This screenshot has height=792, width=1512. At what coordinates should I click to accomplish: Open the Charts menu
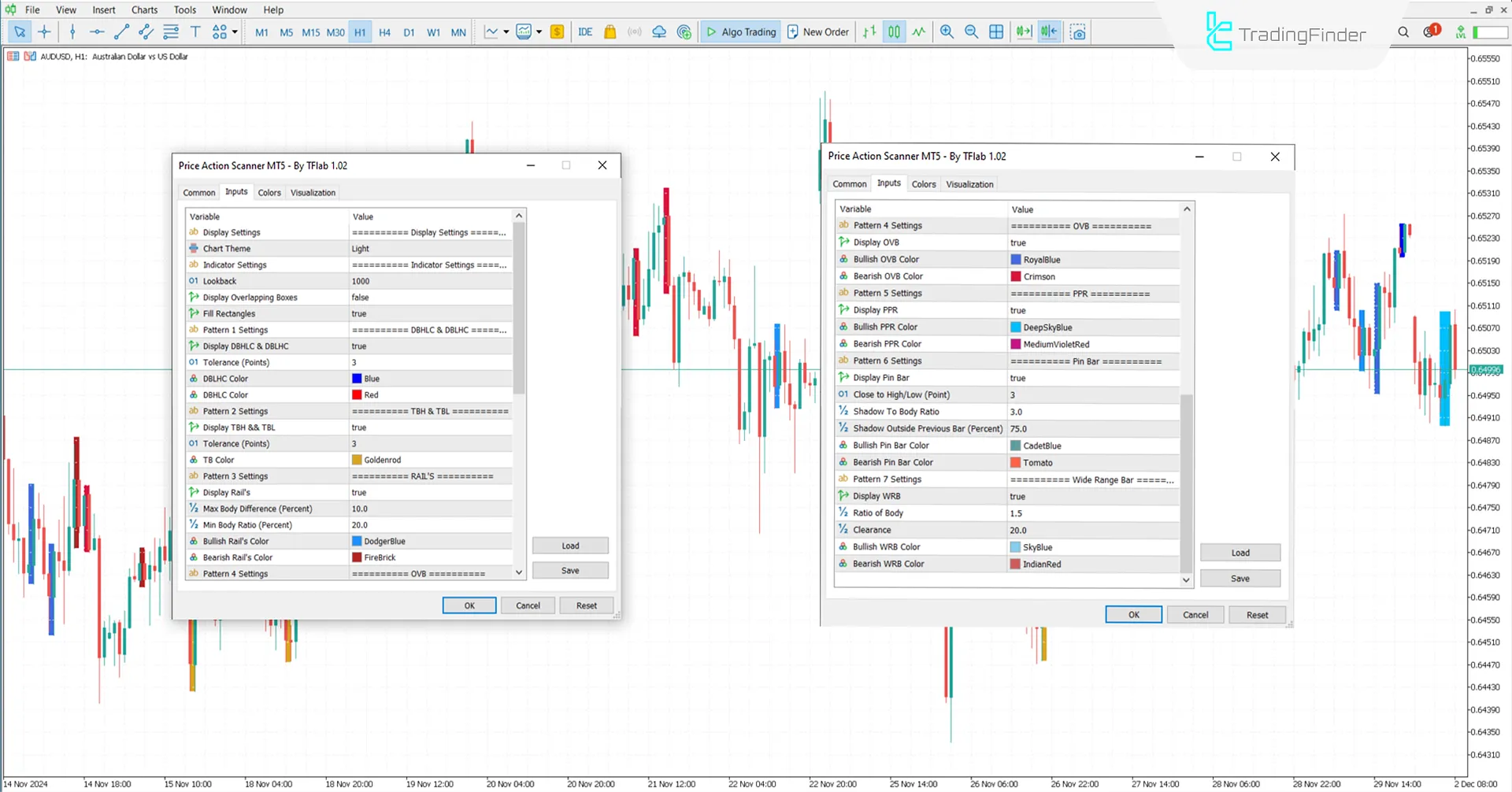[x=144, y=9]
